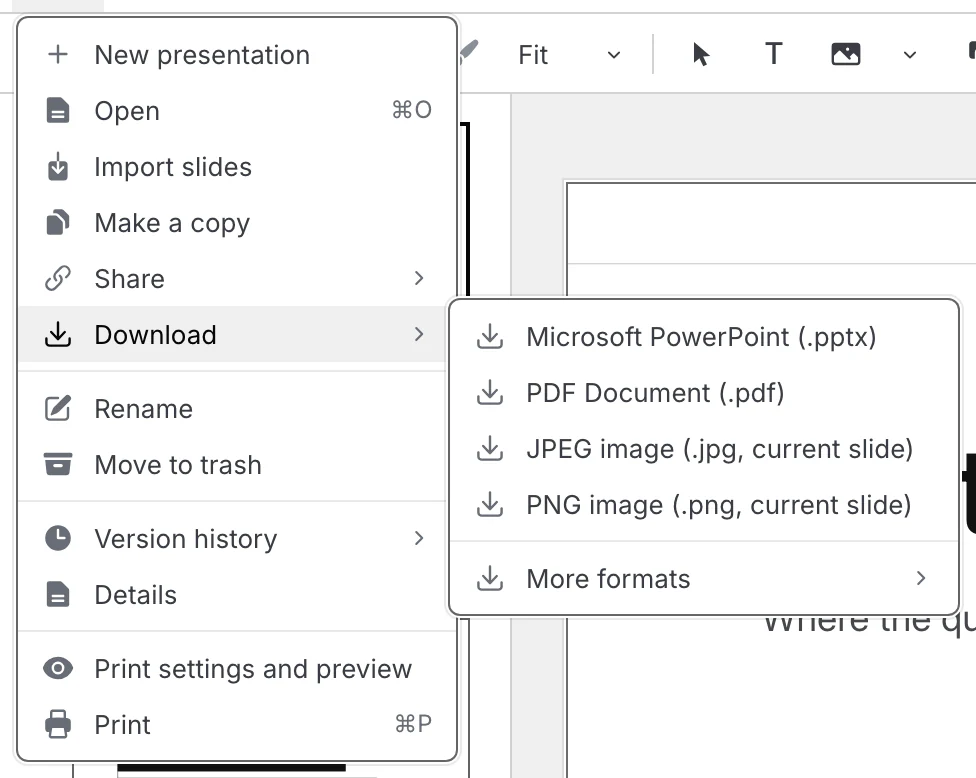
Task: Expand the Download submenu chevron
Action: click(419, 334)
